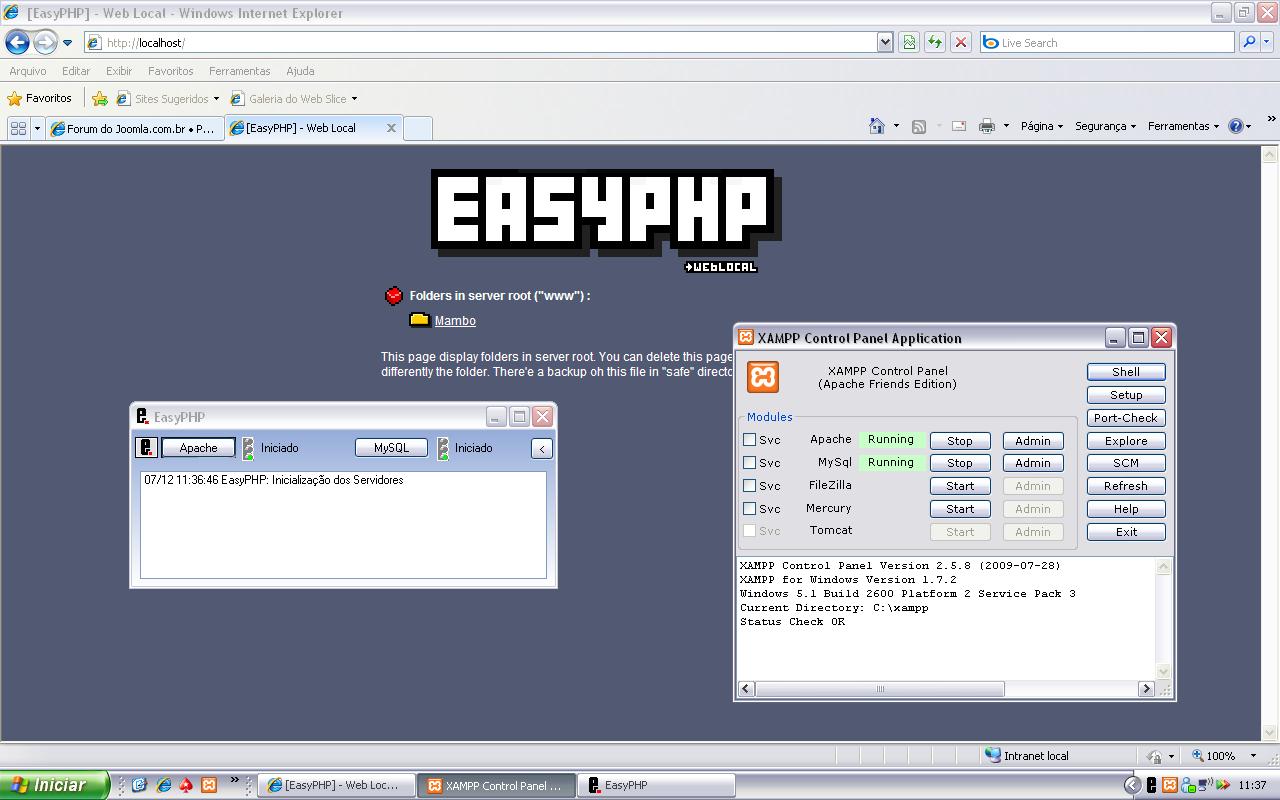Click the MySQL traffic light status icon
Viewport: 1280px width, 800px height.
[443, 448]
